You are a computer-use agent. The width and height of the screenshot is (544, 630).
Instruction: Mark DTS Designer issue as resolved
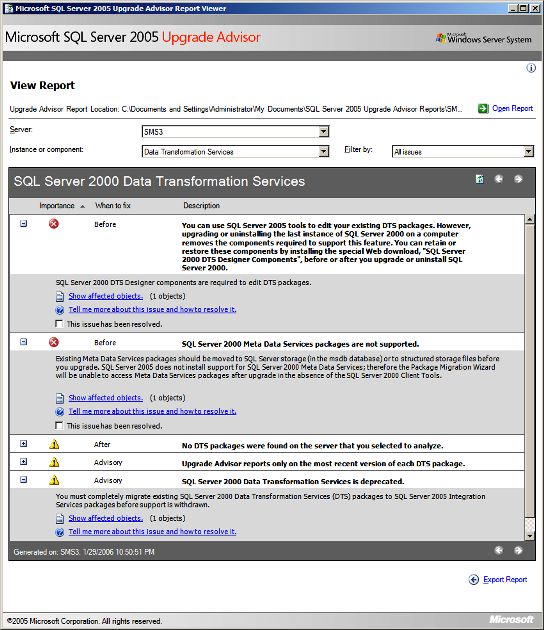point(59,324)
